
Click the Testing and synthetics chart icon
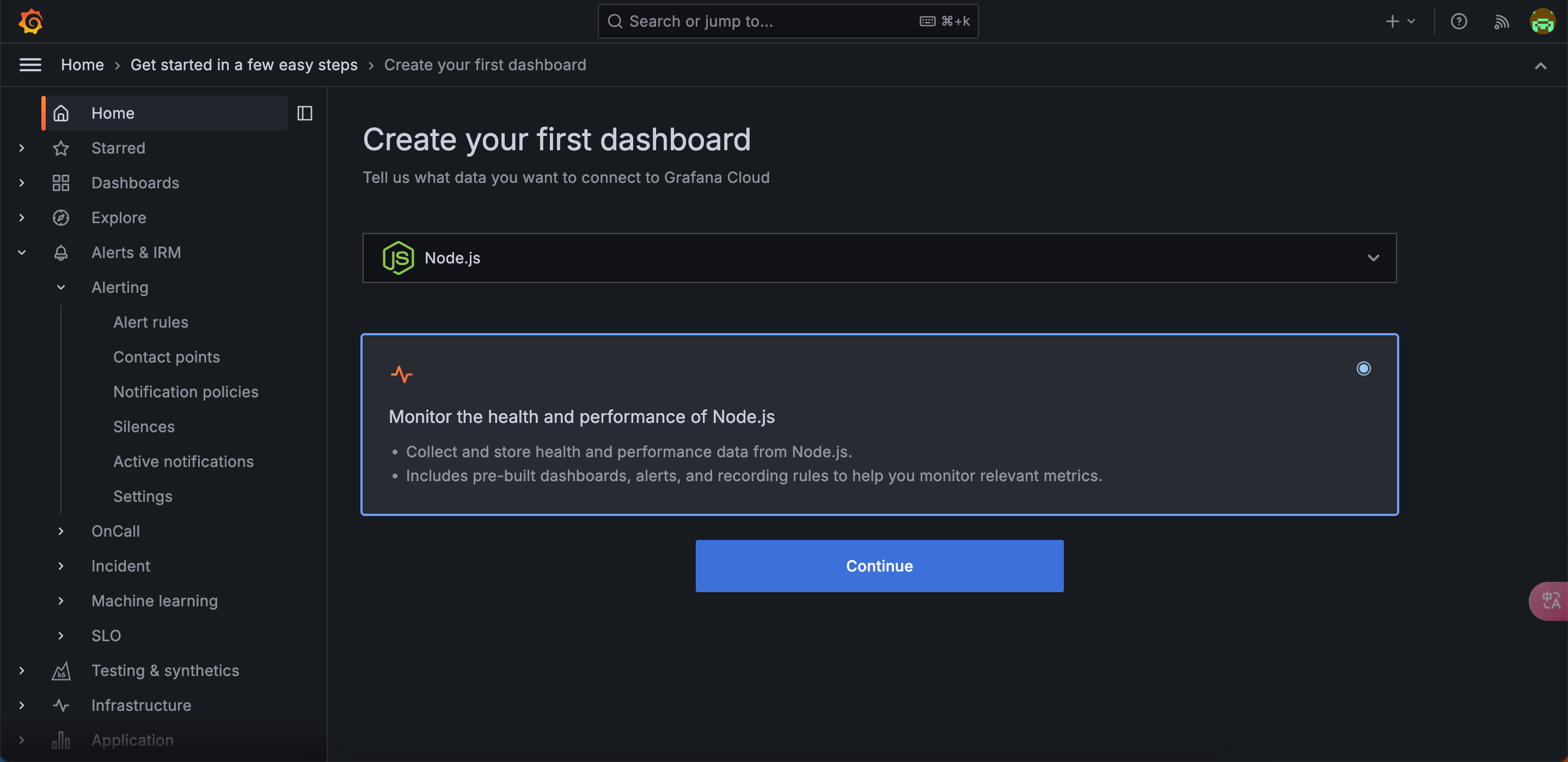61,670
